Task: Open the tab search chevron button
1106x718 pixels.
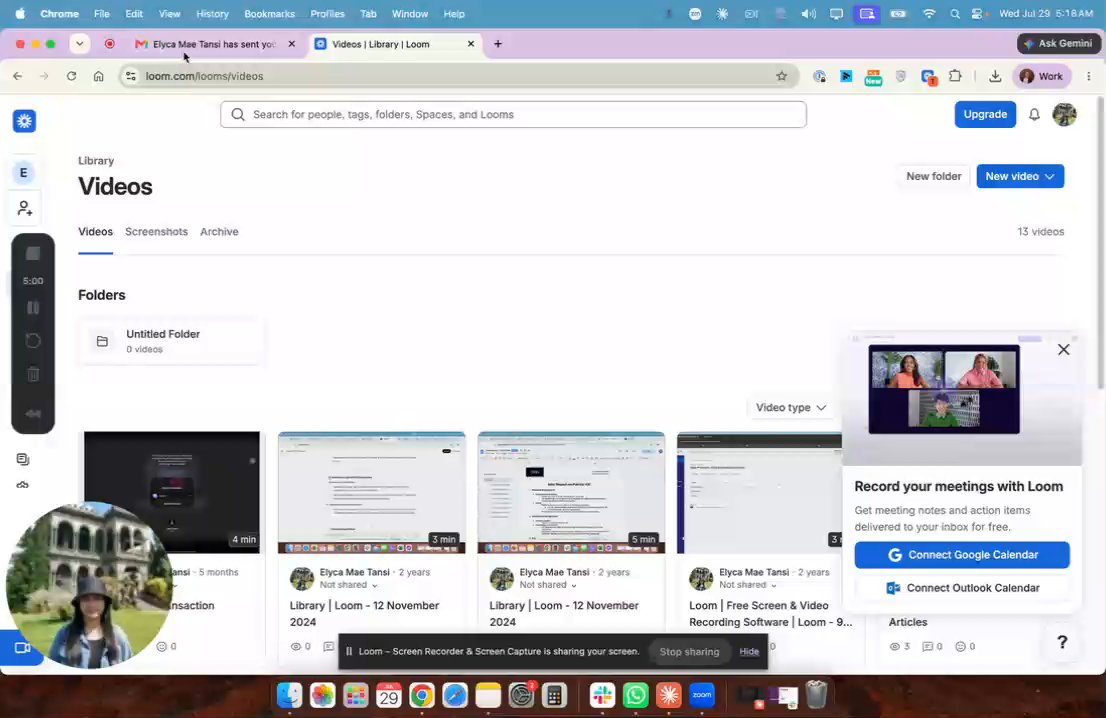Action: tap(80, 44)
